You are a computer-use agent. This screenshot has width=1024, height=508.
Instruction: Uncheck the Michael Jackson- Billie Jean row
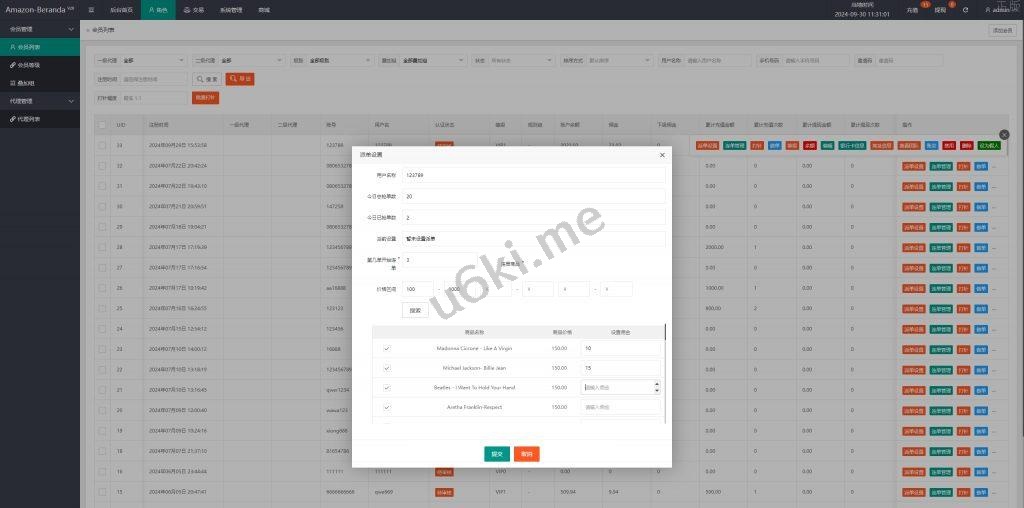pyautogui.click(x=386, y=368)
